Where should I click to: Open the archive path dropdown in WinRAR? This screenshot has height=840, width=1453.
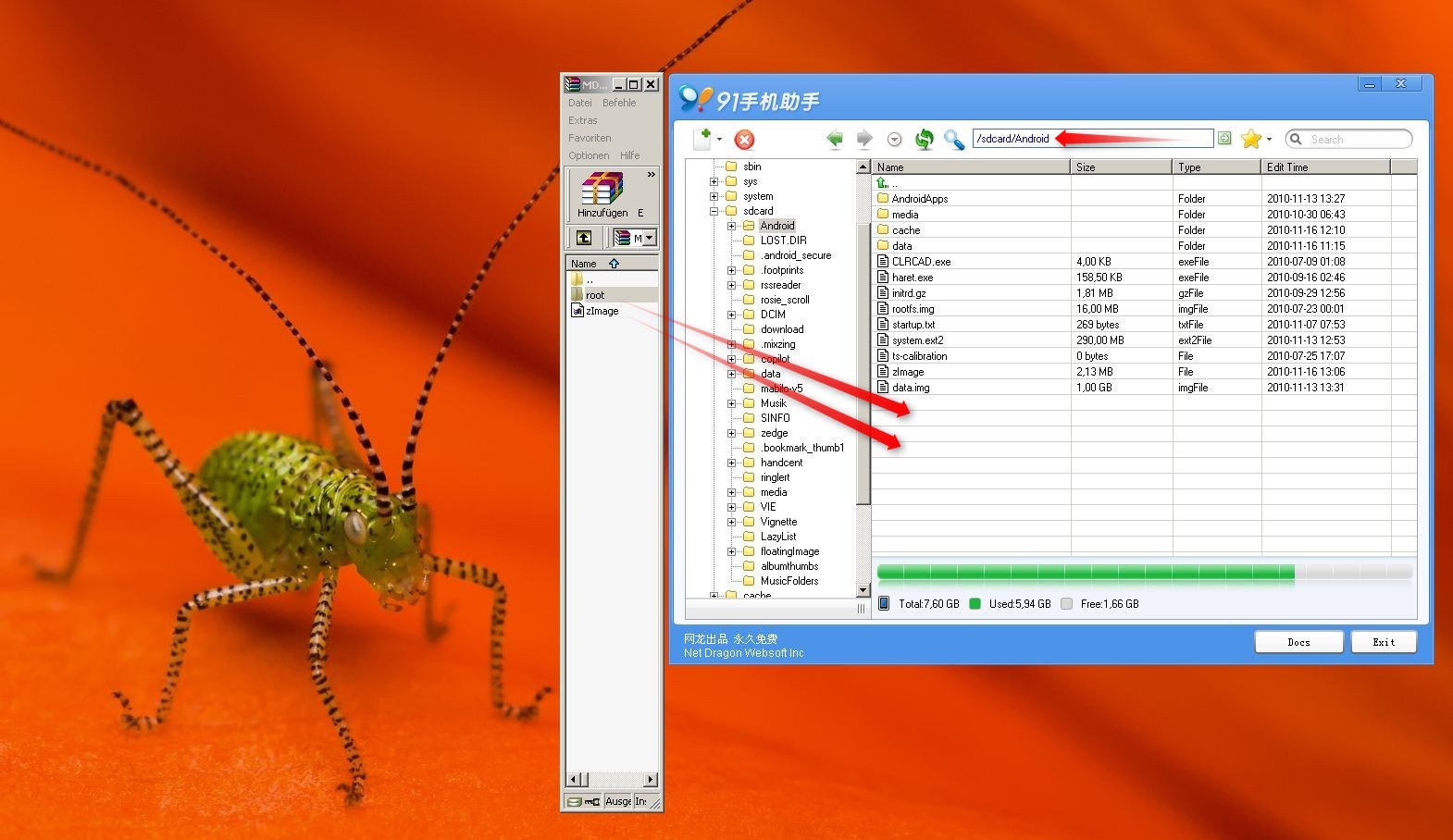pyautogui.click(x=650, y=239)
